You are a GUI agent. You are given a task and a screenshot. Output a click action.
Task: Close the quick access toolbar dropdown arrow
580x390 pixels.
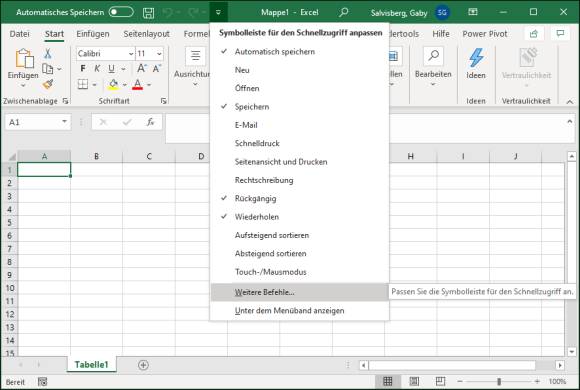(x=218, y=12)
